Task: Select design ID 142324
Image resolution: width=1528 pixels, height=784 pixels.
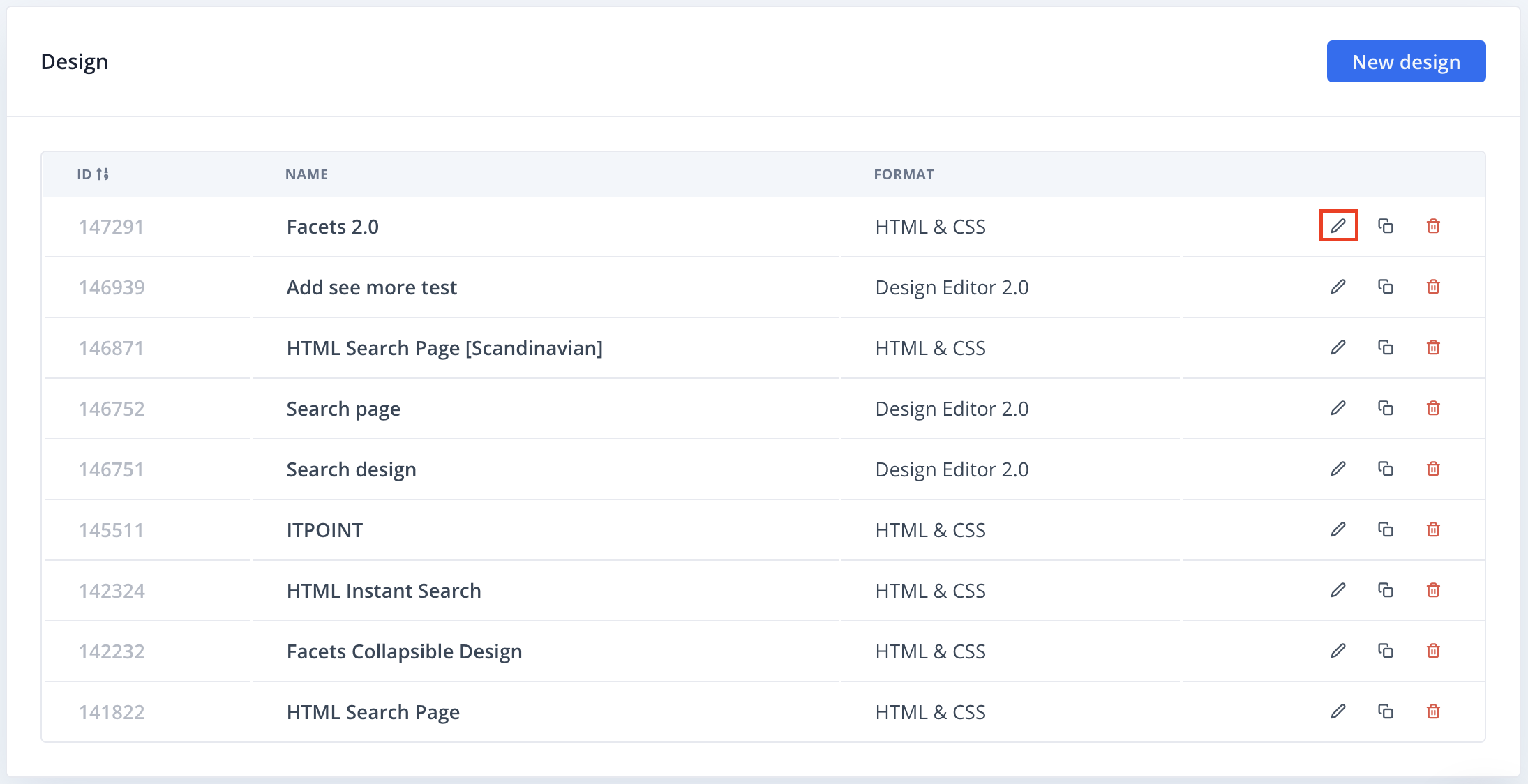Action: pos(112,591)
